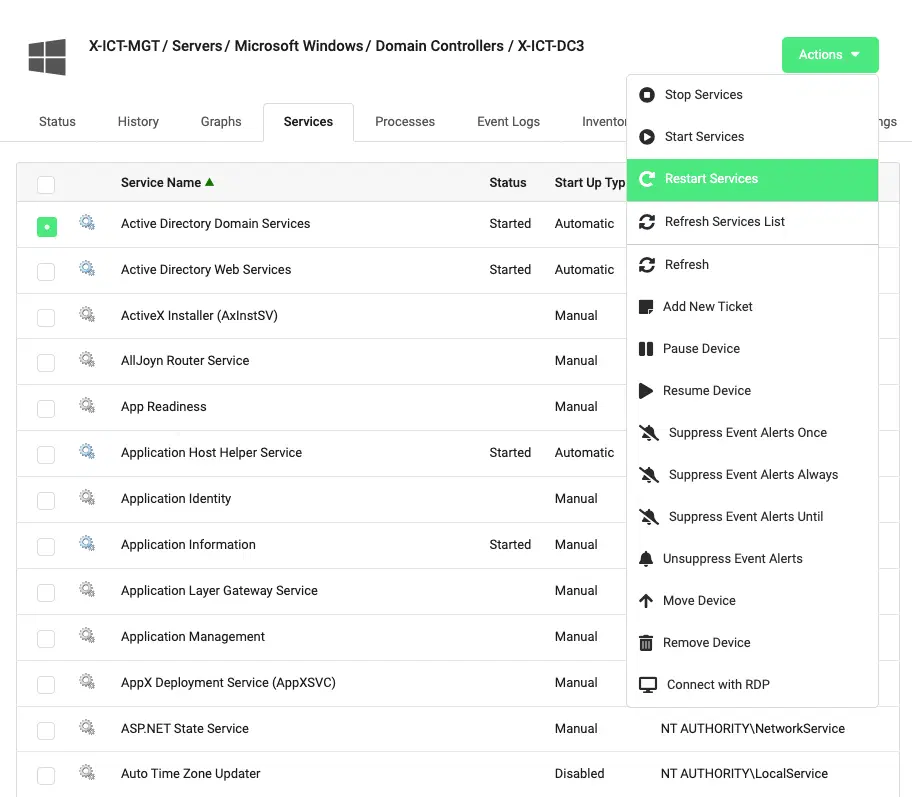Screen dimensions: 912x797
Task: Click gear icon for Active Directory Web Services
Action: point(87,268)
